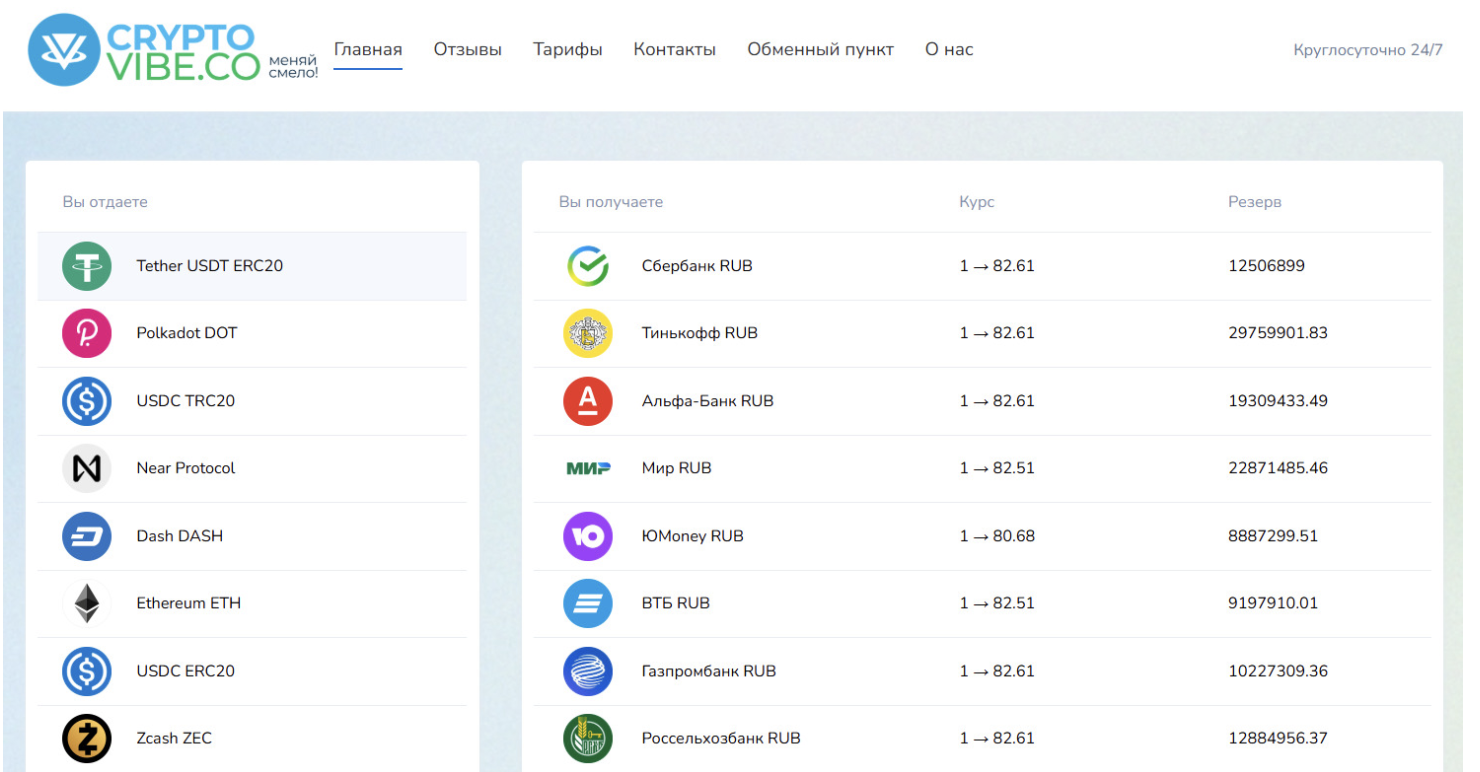Pick ЮMoney RUB to receive
Viewport: 1480px width, 772px height.
(693, 536)
